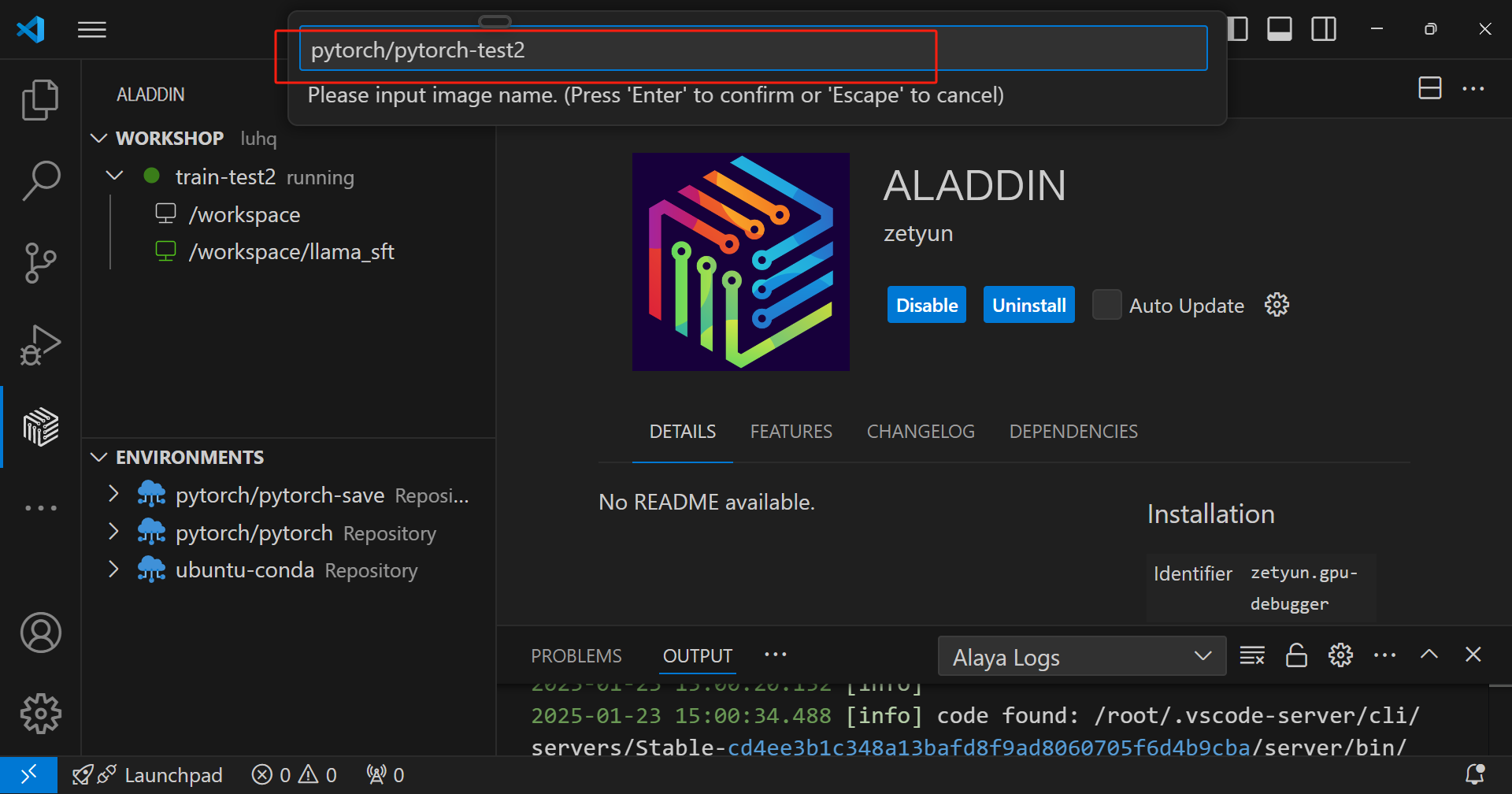Select the Aladdin extension sidebar icon

pos(40,427)
